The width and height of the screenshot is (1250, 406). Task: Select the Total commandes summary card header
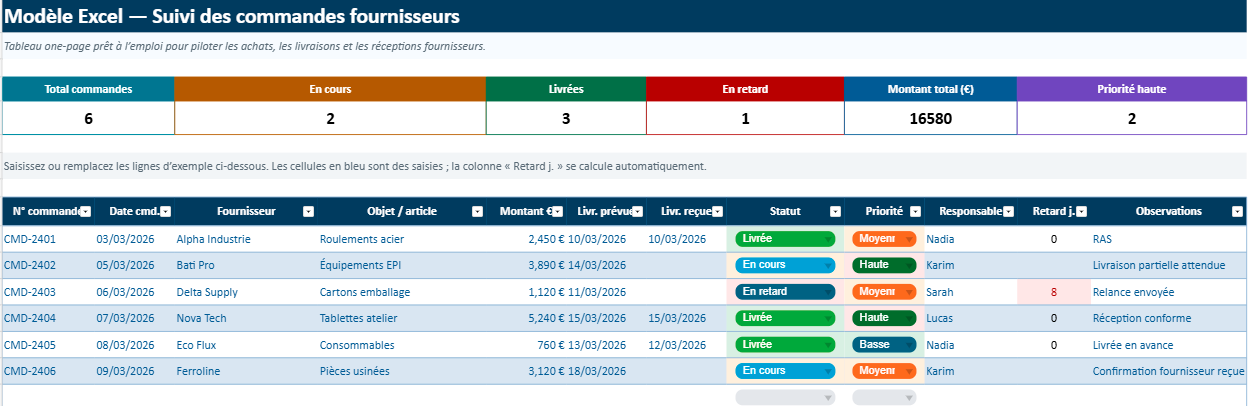pos(88,89)
